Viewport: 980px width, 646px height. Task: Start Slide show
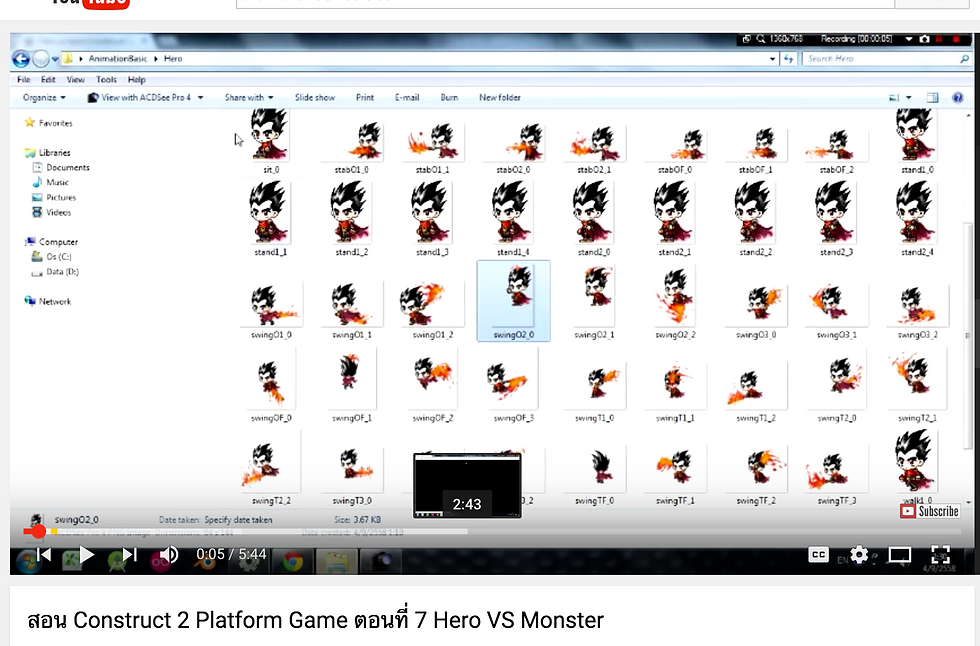[315, 97]
